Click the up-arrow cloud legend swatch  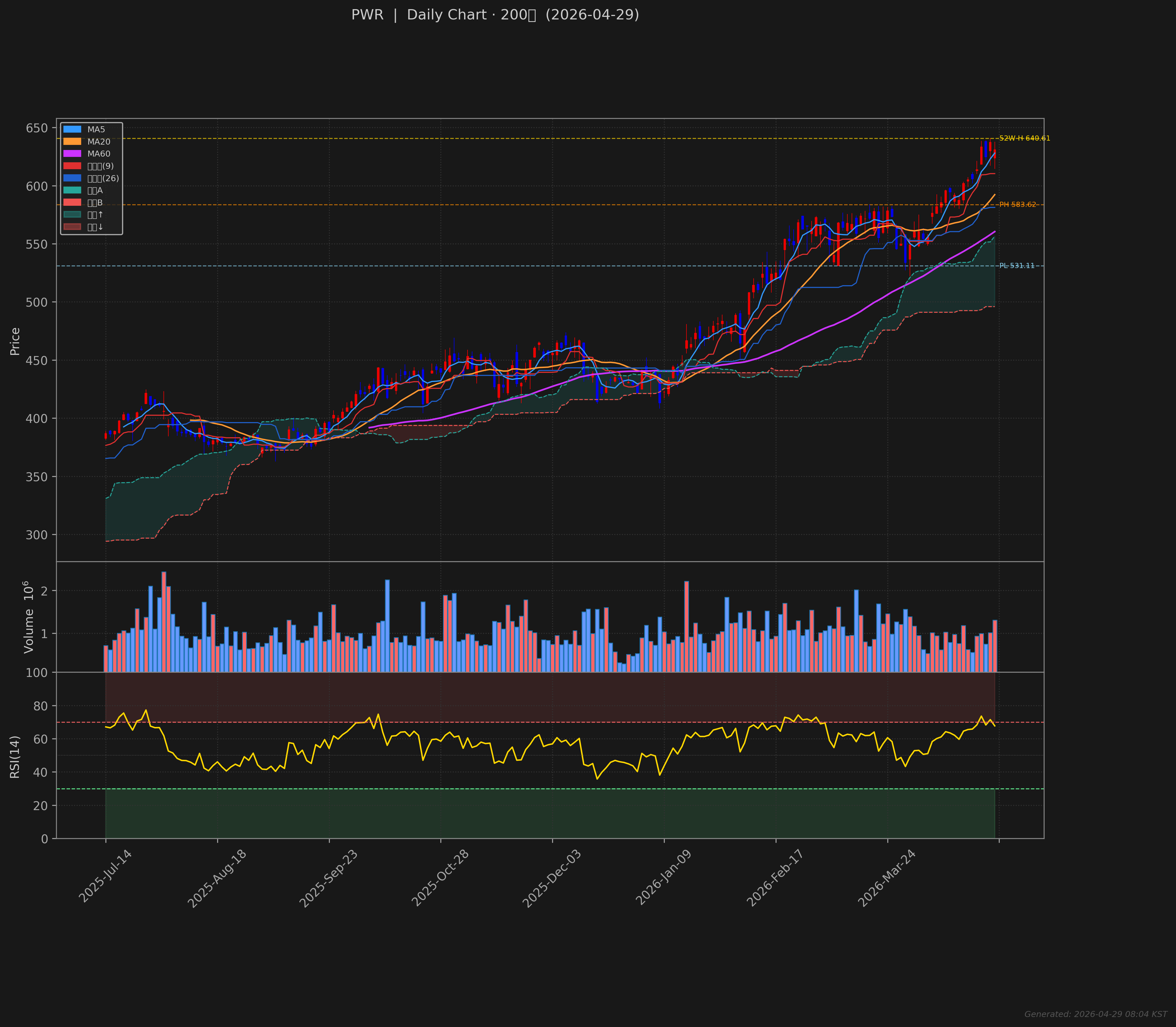click(72, 215)
